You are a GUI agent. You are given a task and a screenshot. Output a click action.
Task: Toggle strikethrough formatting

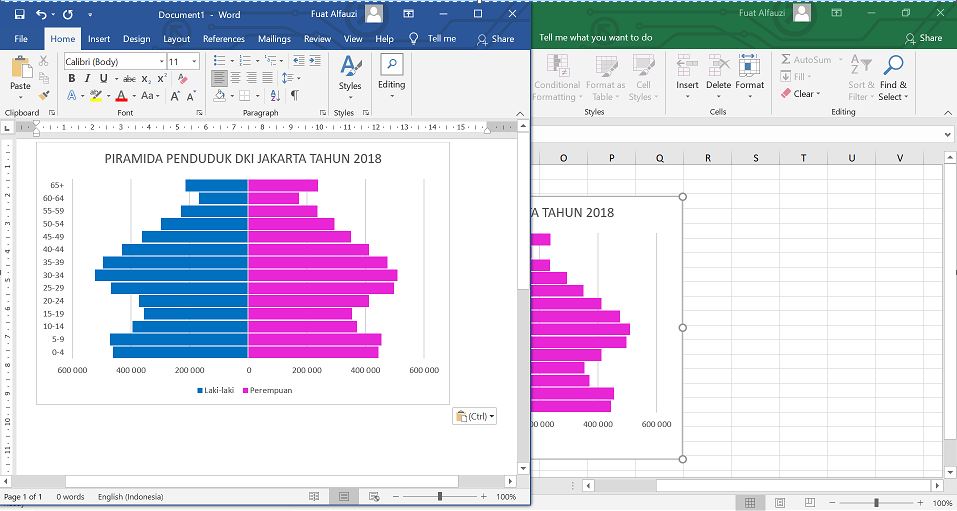[129, 79]
